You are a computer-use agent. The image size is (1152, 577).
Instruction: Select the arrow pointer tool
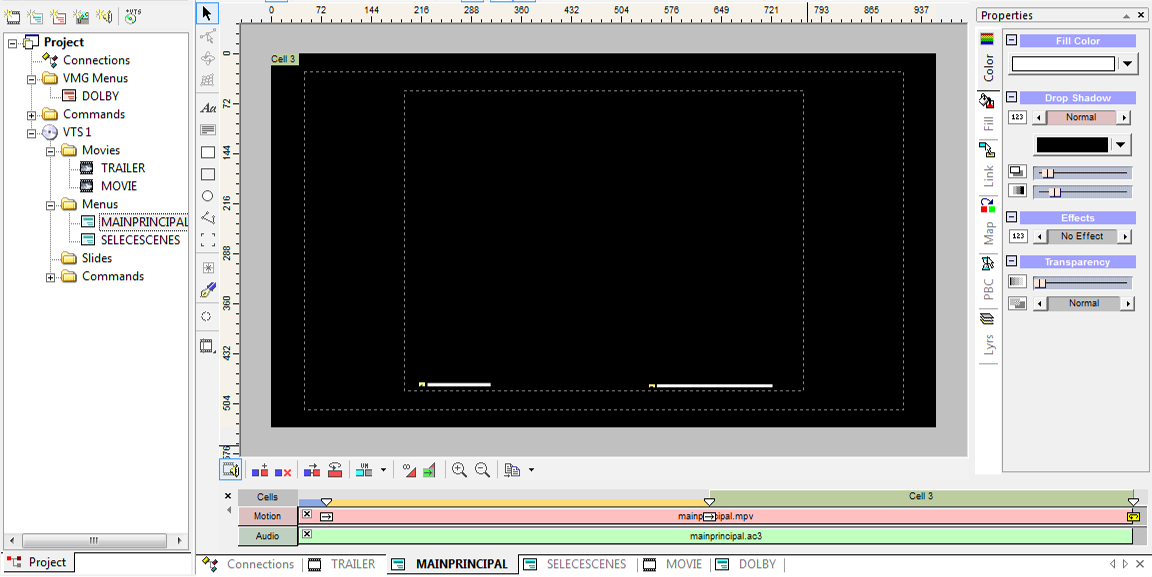[x=208, y=13]
